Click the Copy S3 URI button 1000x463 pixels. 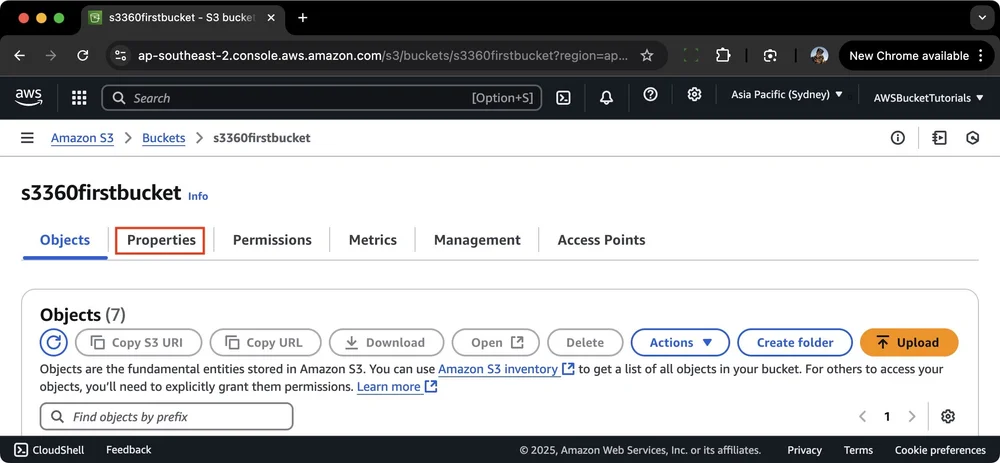[138, 342]
